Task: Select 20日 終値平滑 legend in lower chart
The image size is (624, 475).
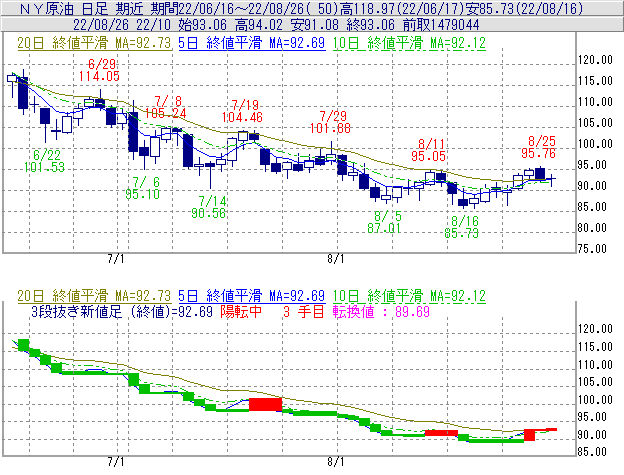Action: 94,296
